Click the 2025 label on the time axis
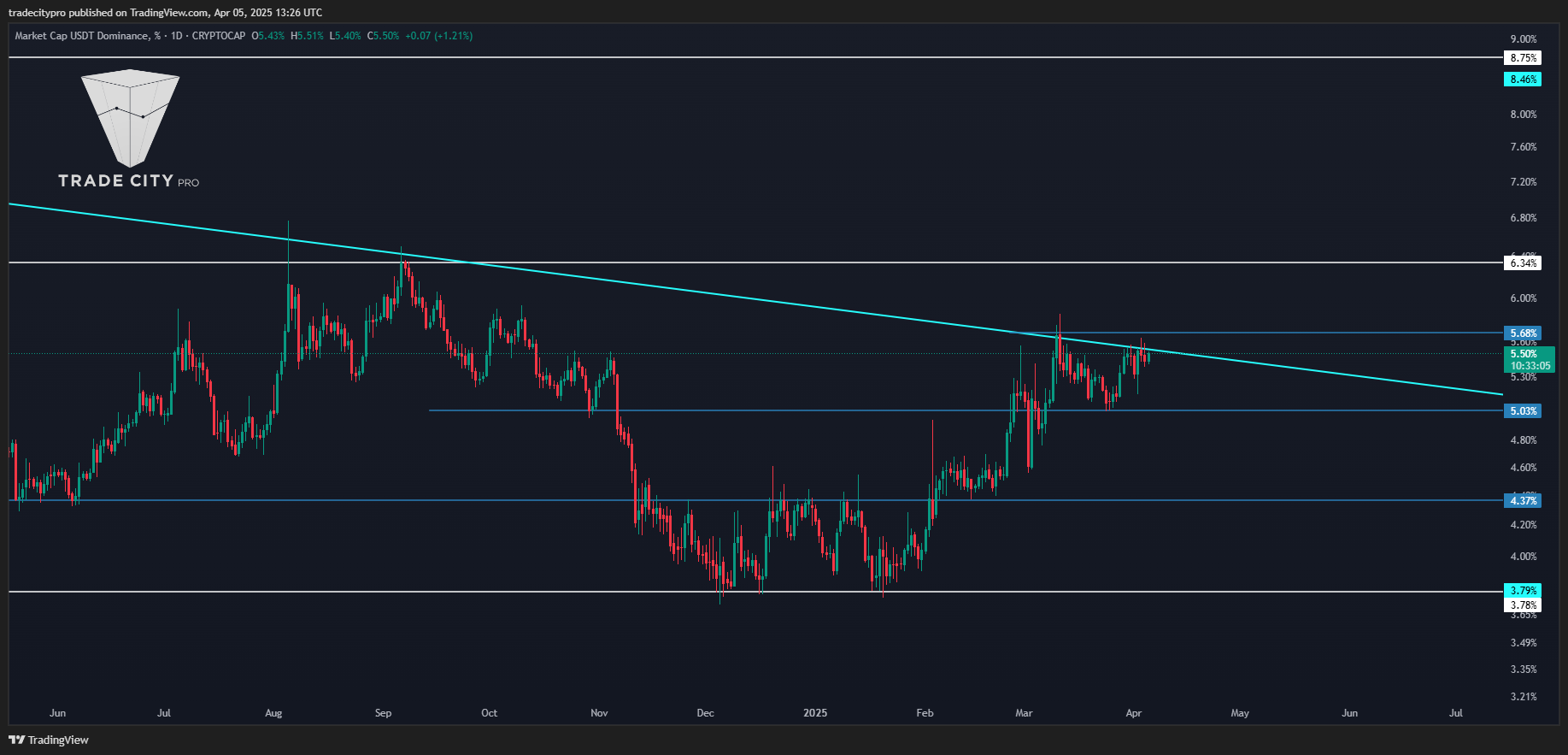 coord(815,713)
